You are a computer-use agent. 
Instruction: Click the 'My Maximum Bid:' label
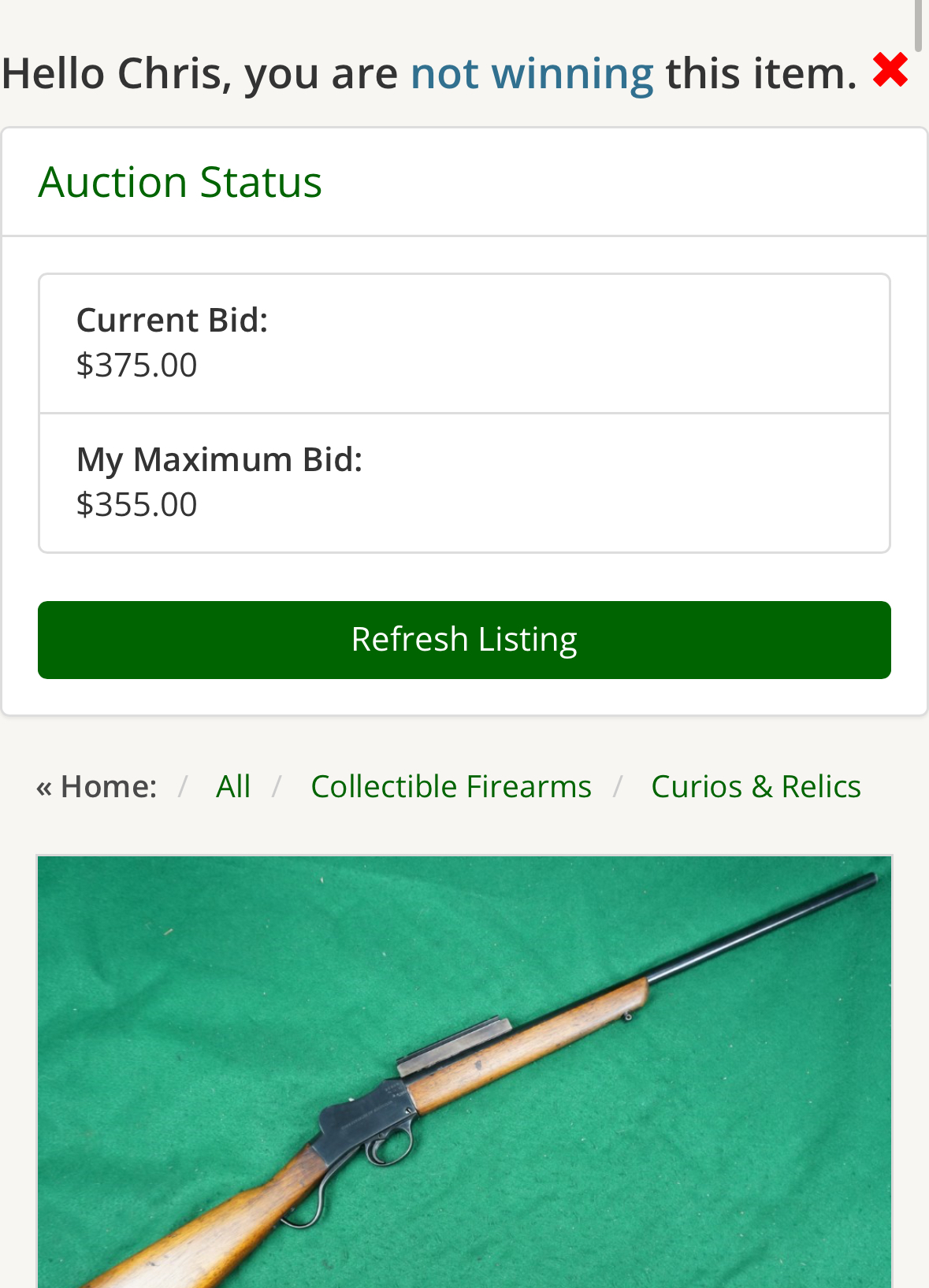coord(219,460)
